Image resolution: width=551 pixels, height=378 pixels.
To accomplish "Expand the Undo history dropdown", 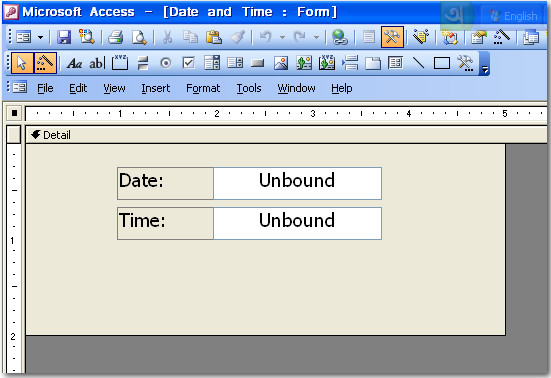I will (x=282, y=37).
